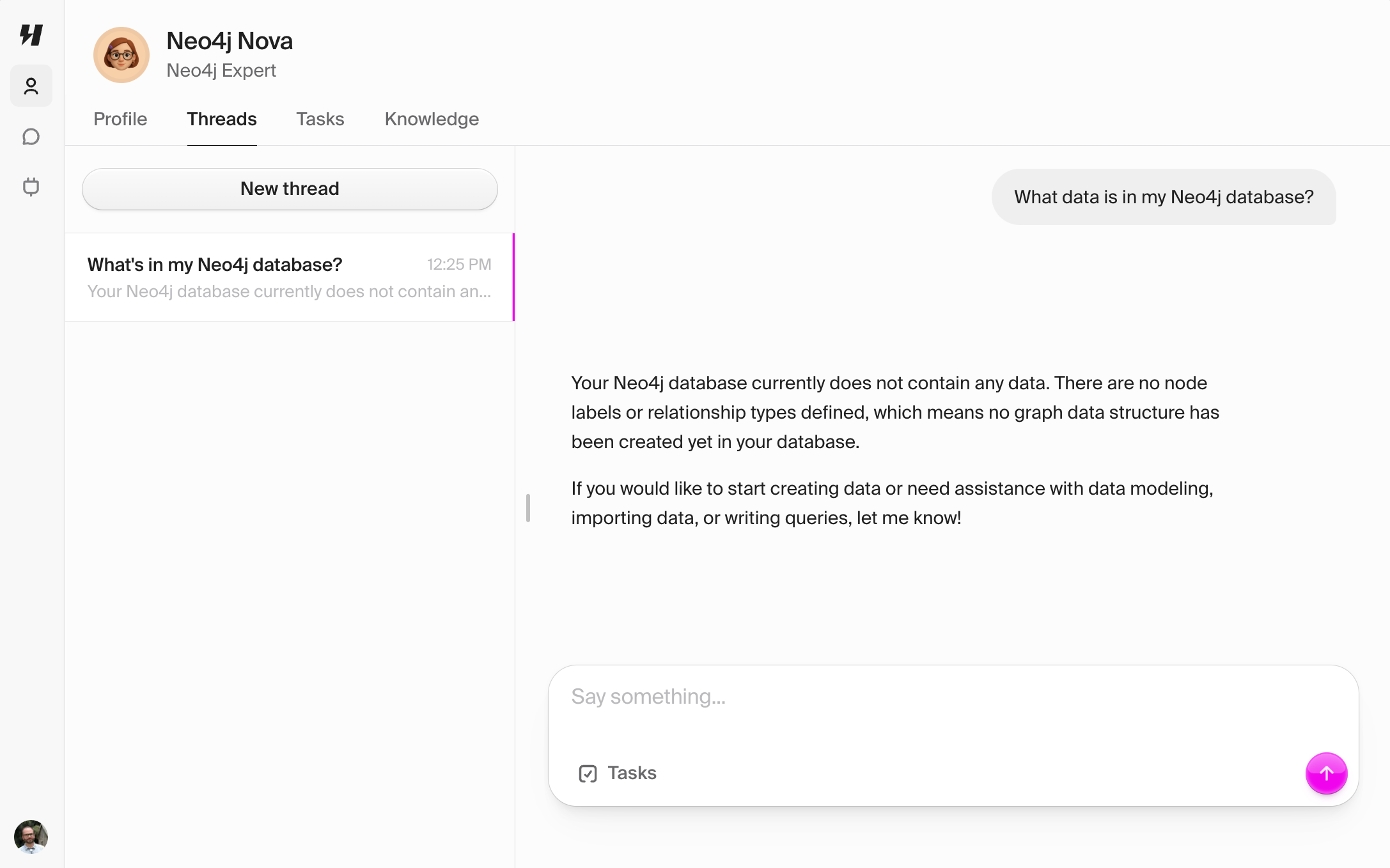Click the Hypermode logo icon
This screenshot has width=1390, height=868.
click(x=31, y=35)
